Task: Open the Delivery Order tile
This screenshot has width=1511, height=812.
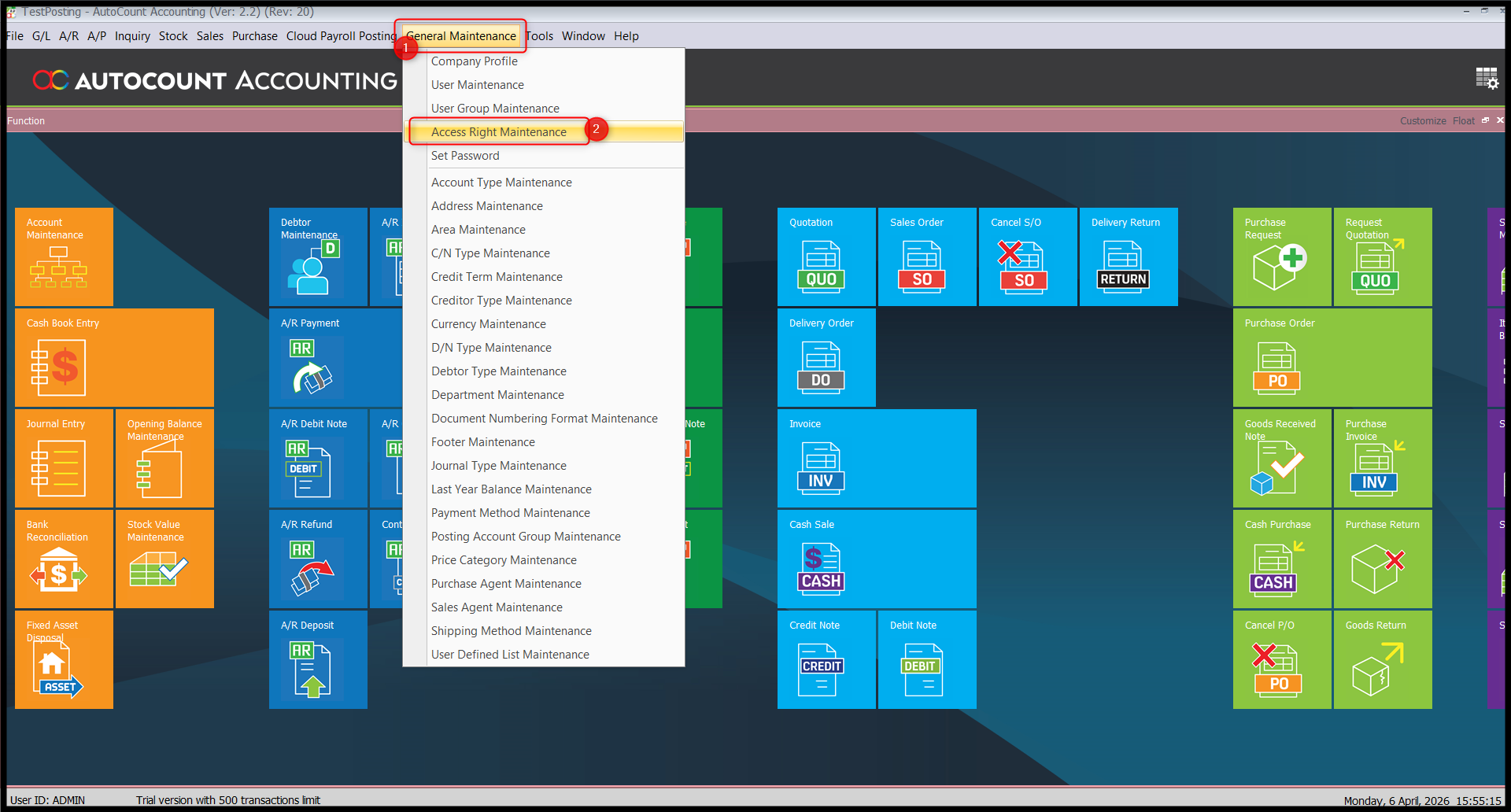Action: point(826,357)
